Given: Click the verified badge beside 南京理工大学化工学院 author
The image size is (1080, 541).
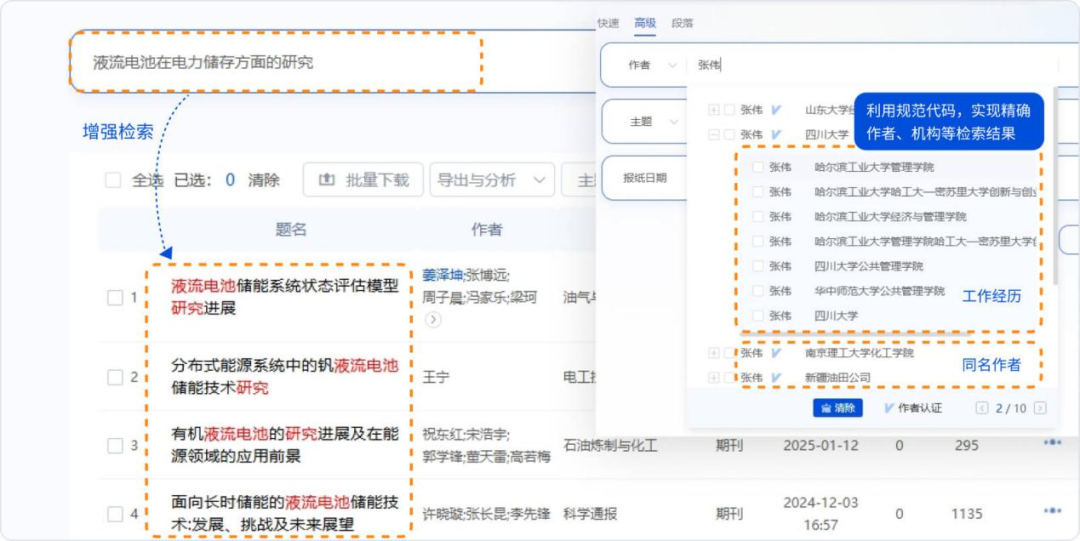Looking at the screenshot, I should (x=776, y=353).
